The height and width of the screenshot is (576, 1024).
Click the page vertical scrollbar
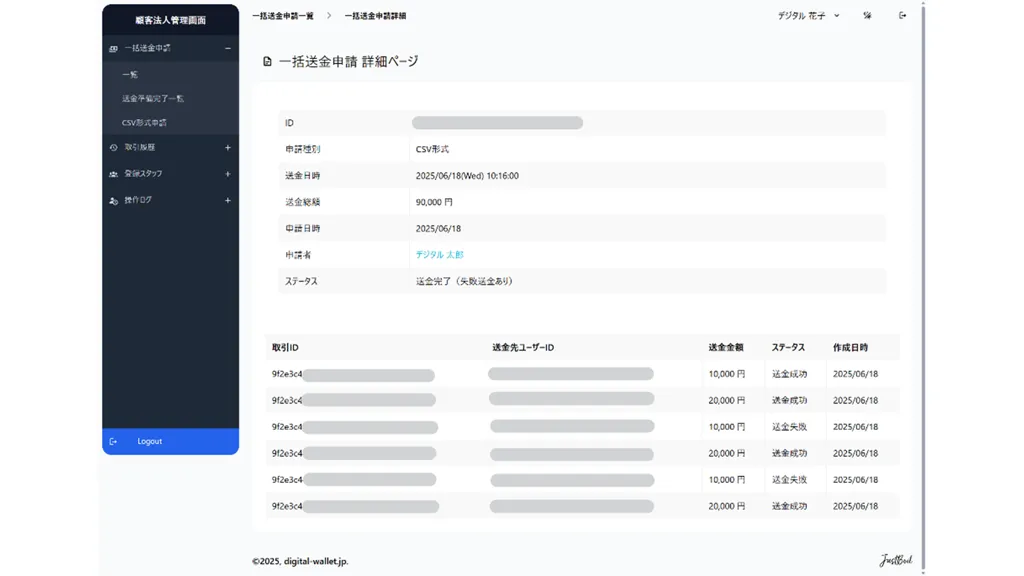923,287
